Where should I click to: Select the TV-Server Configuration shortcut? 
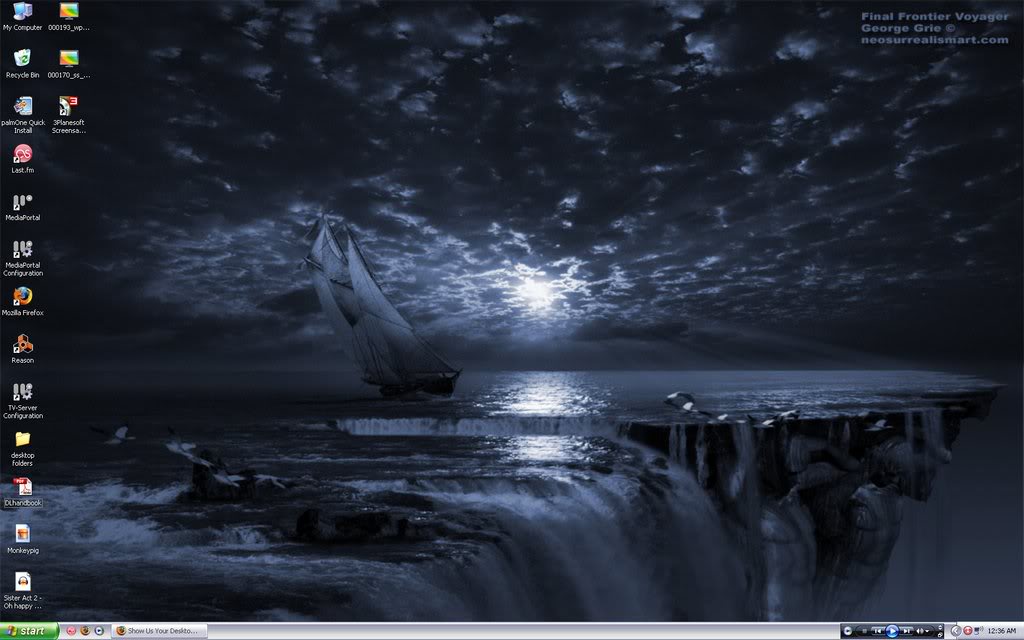[23, 400]
